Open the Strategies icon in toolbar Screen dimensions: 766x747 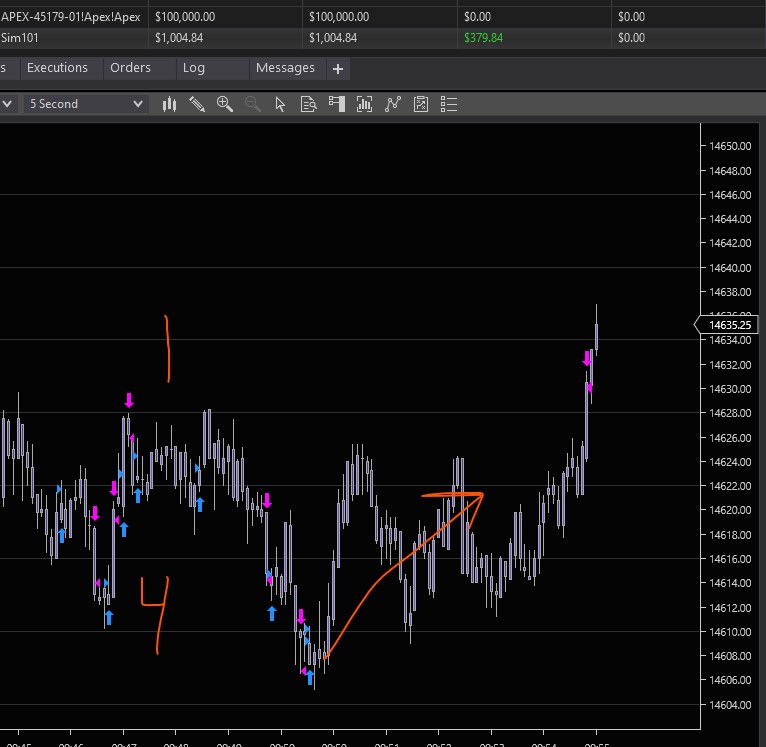[x=421, y=104]
